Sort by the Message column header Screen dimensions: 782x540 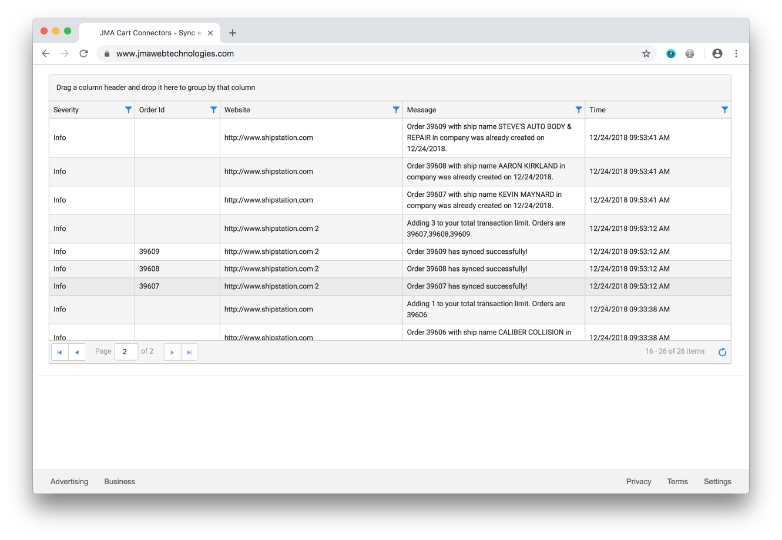pyautogui.click(x=421, y=110)
